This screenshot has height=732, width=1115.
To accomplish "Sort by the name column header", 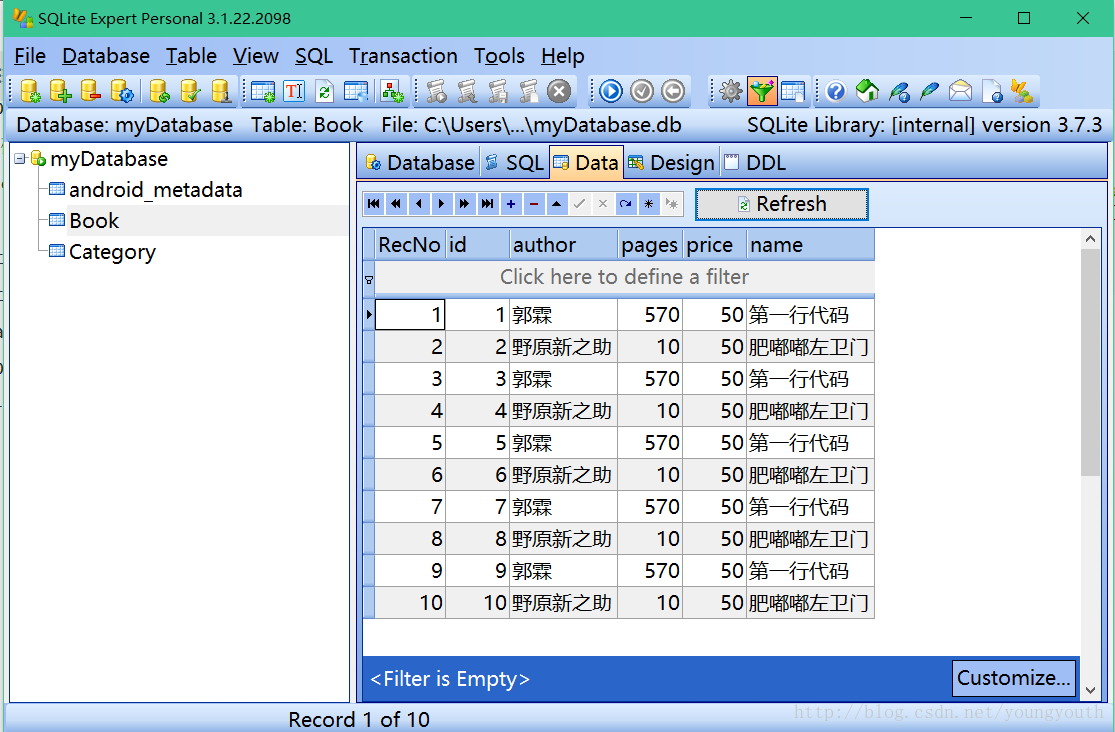I will coord(811,245).
